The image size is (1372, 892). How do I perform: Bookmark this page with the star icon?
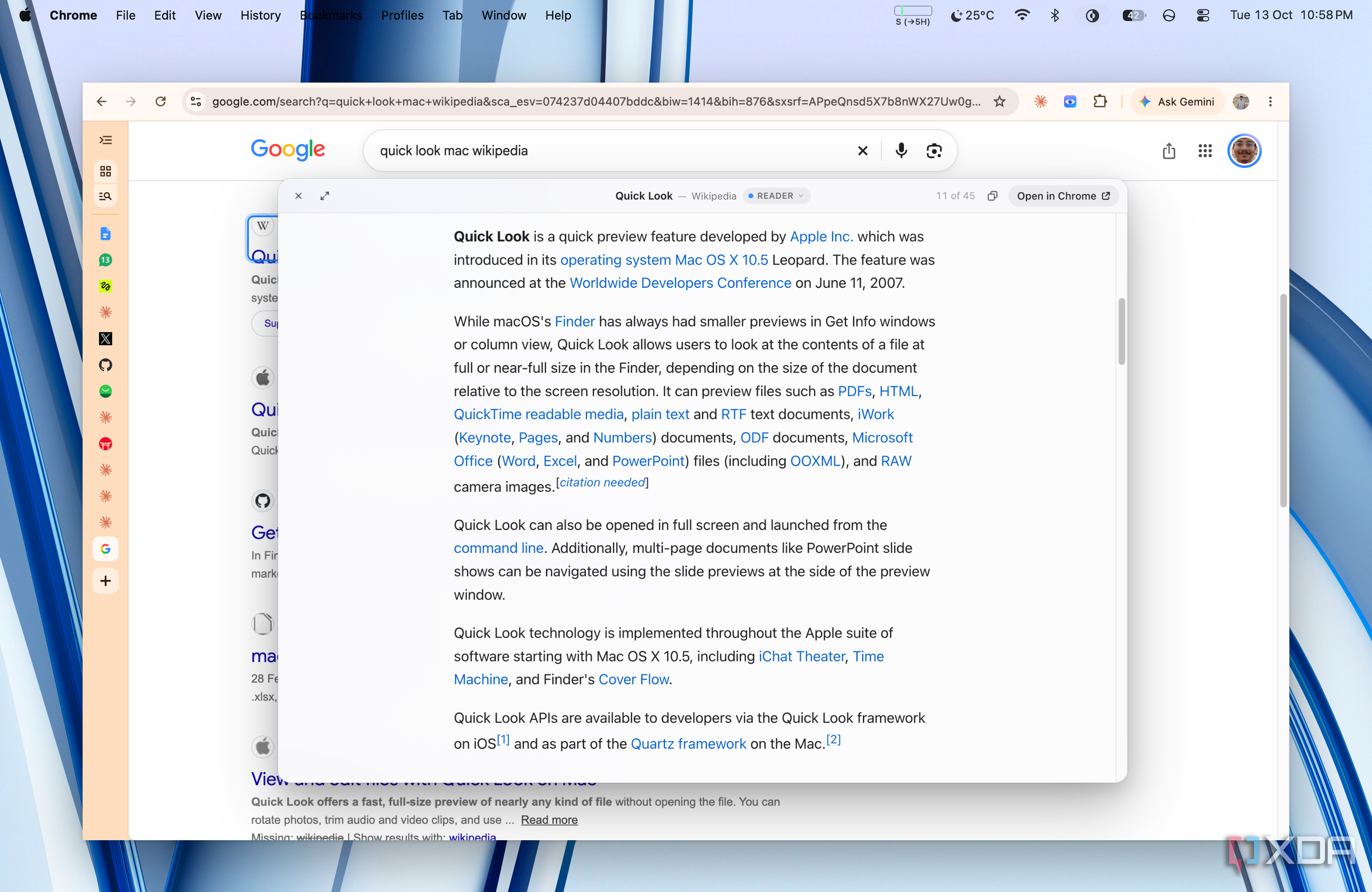click(1000, 102)
